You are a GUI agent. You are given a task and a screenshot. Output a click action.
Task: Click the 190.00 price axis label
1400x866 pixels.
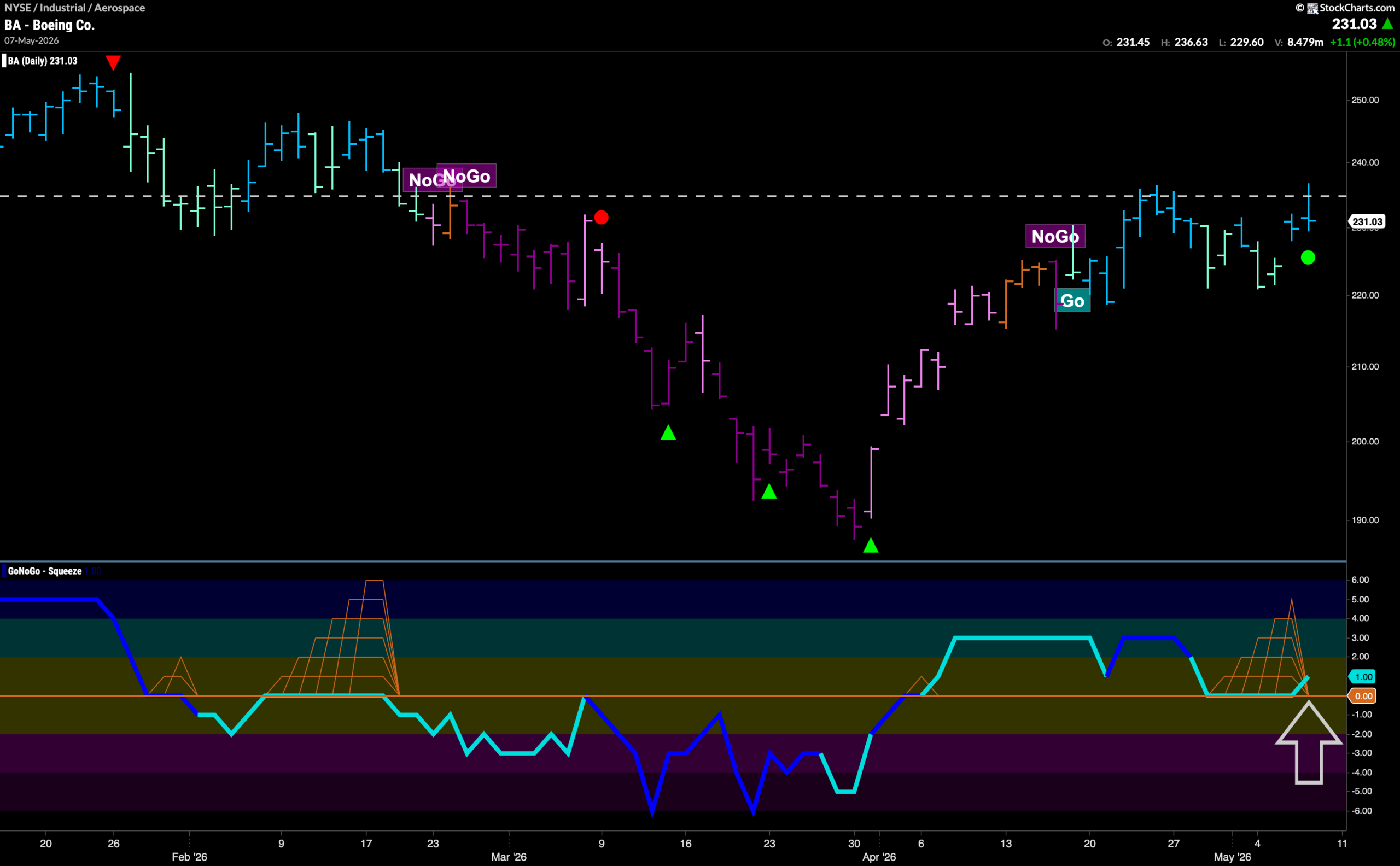[x=1365, y=520]
